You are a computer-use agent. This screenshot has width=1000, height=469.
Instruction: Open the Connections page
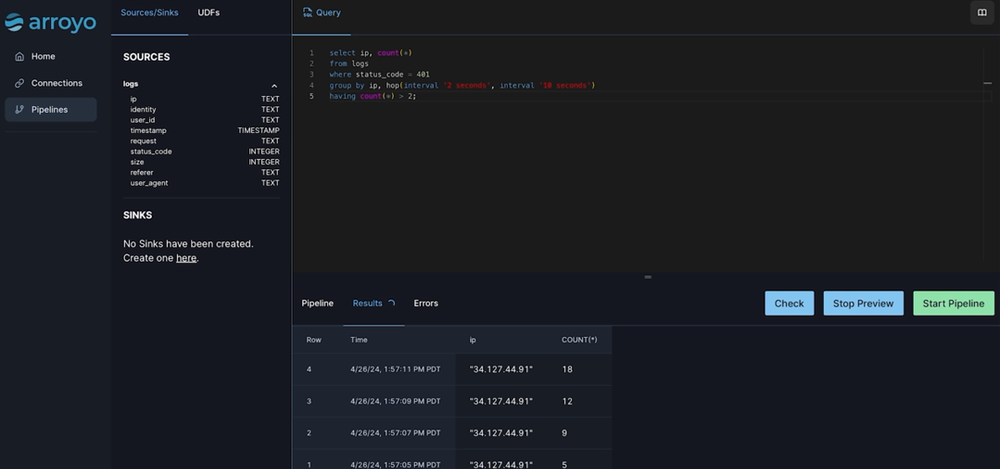coord(50,83)
